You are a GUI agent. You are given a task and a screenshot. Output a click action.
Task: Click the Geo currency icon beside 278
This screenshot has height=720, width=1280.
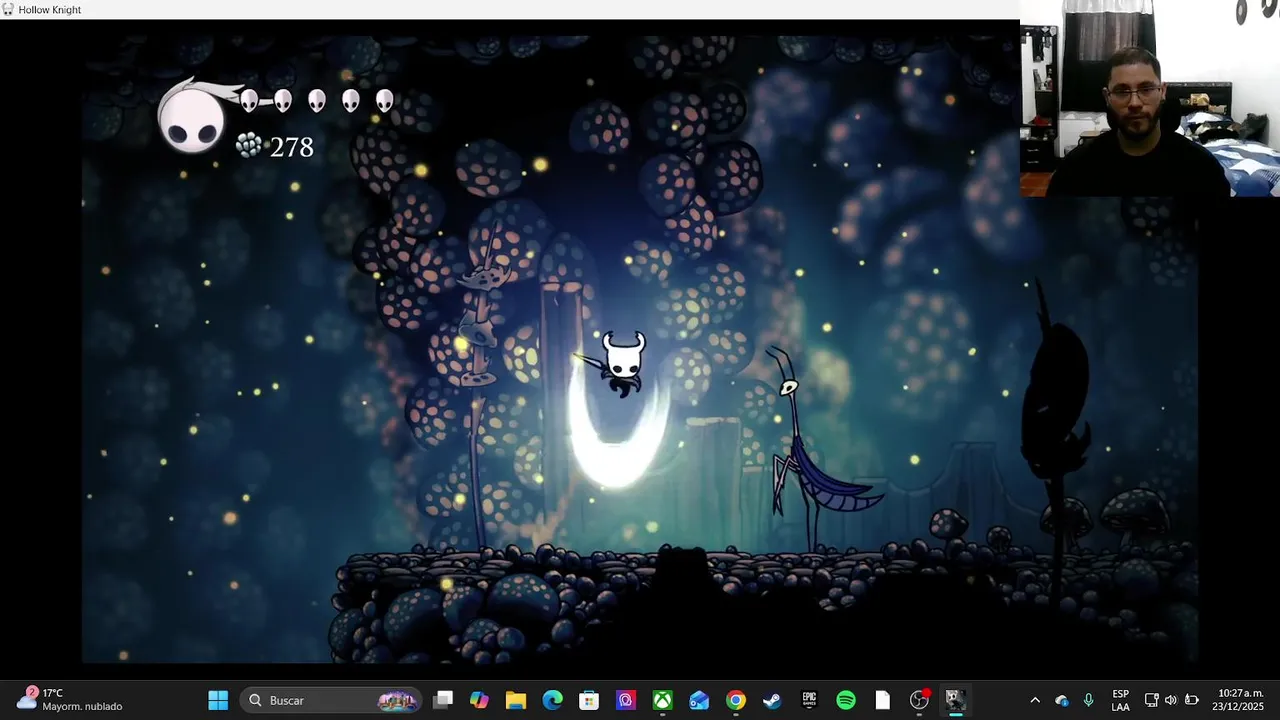249,146
